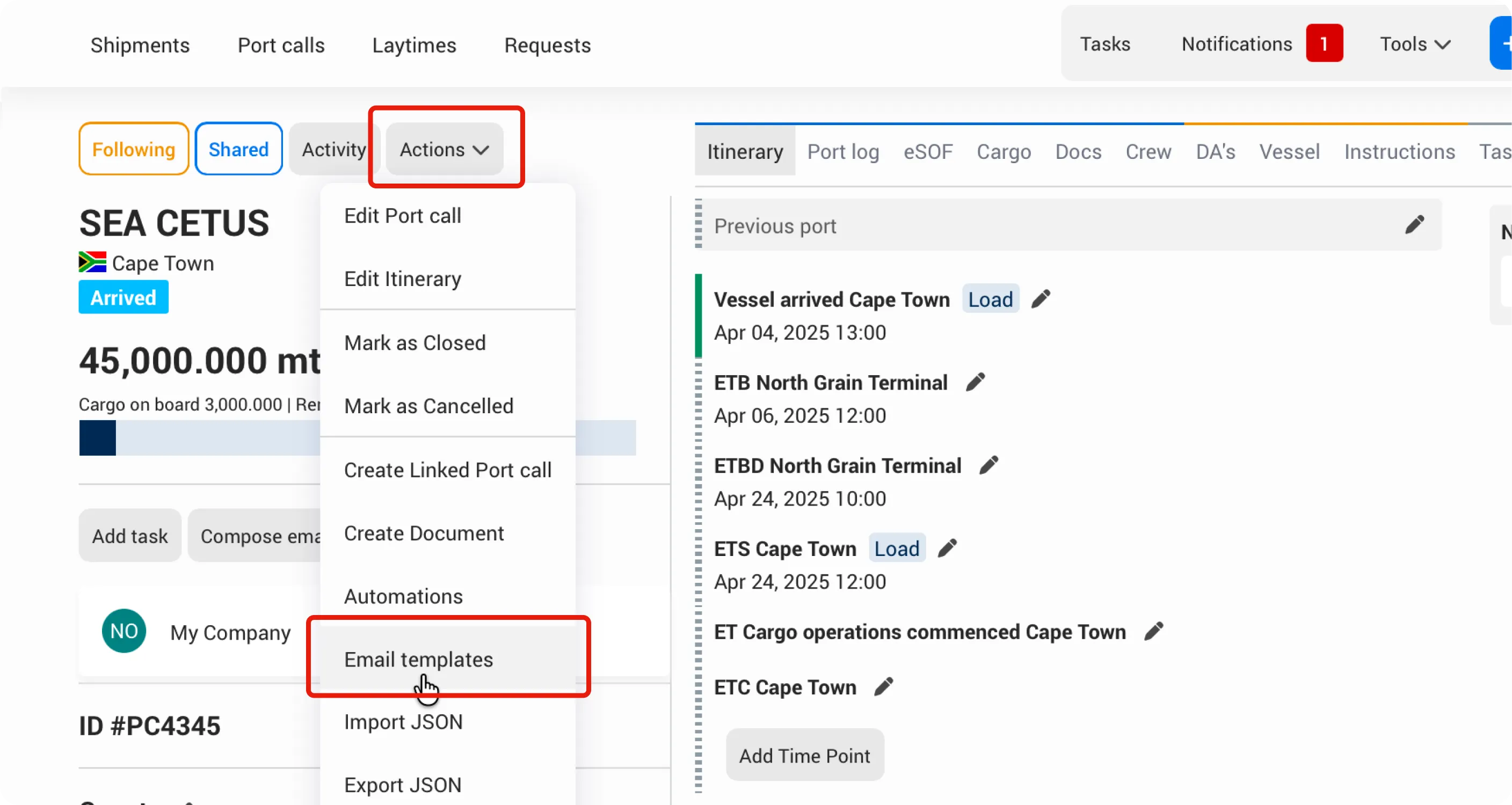Edit ETBD North Grain Terminal time point

click(x=989, y=466)
